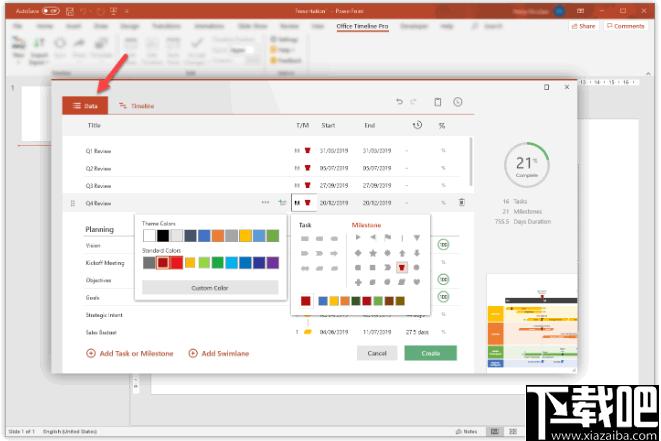The image size is (661, 441).
Task: Choose the heart milestone shape
Action: [416, 282]
